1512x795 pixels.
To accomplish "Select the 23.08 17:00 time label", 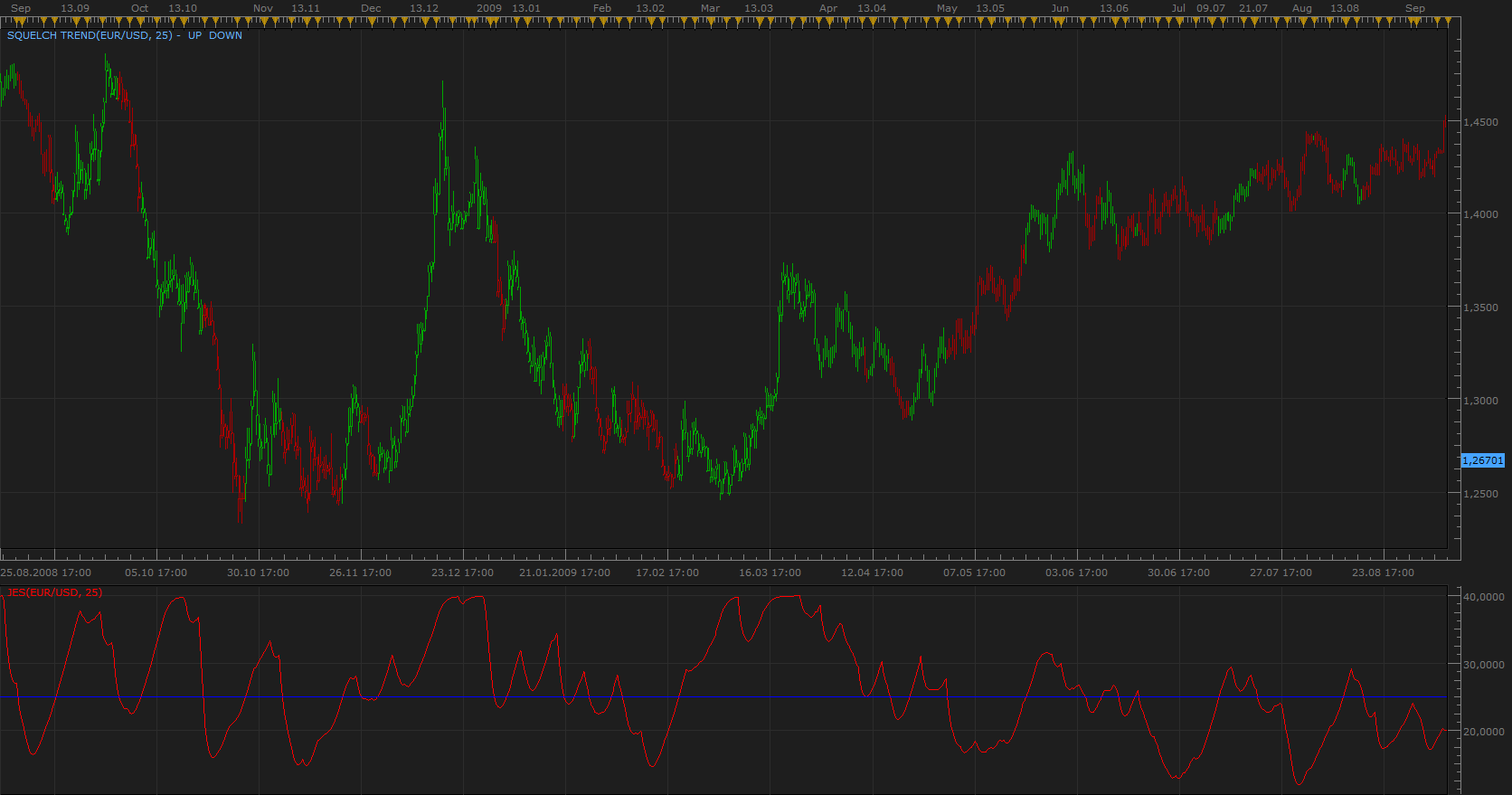I will [1383, 573].
